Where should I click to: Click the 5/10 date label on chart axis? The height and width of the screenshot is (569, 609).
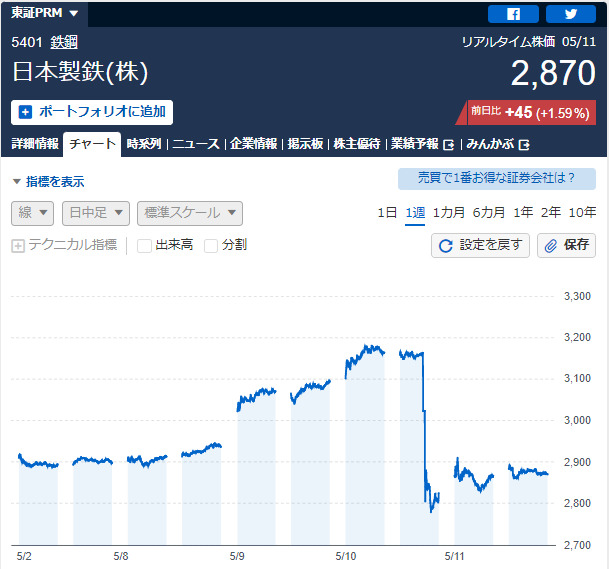click(x=346, y=556)
